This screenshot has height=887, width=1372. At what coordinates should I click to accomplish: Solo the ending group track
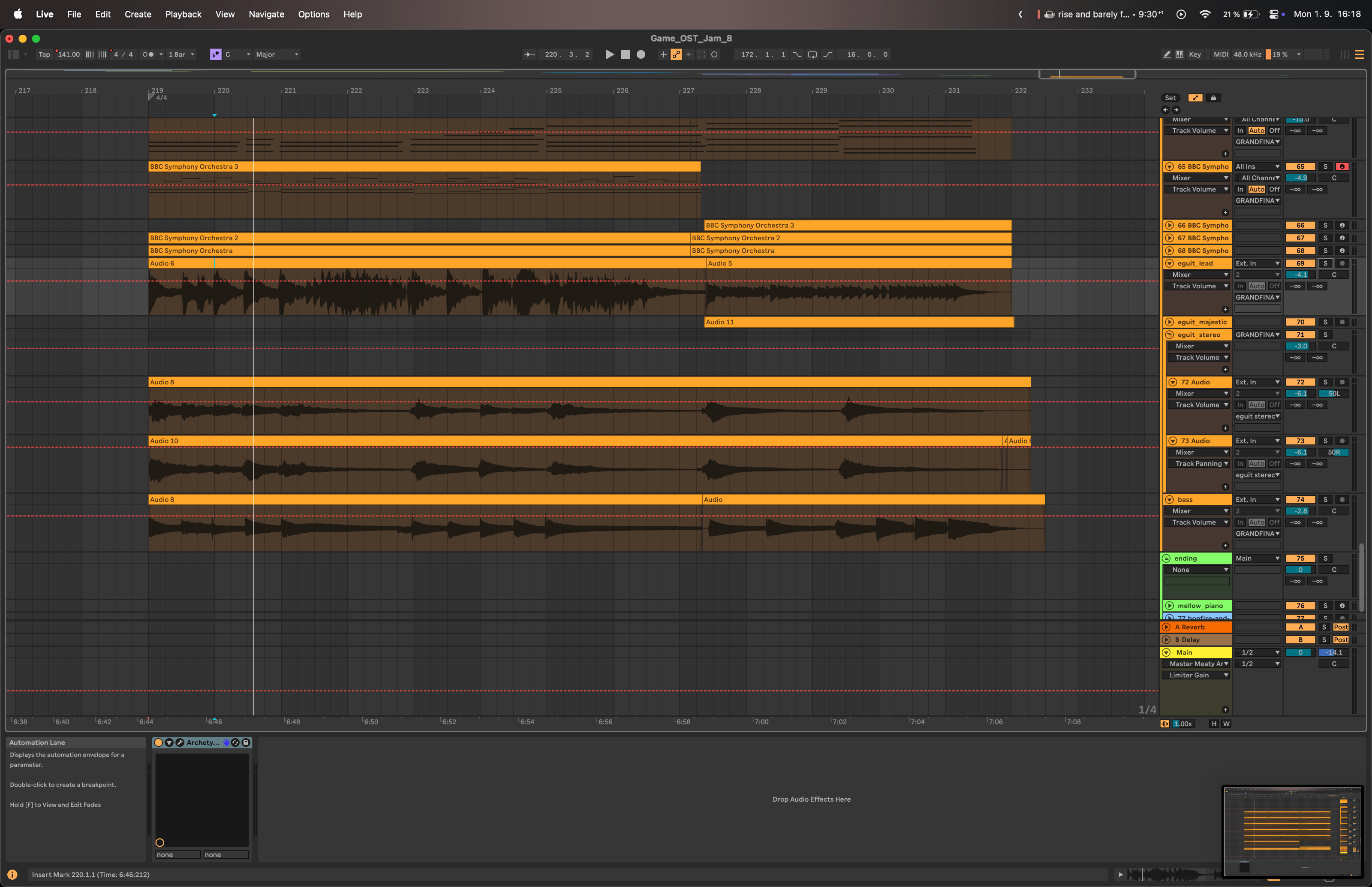pyautogui.click(x=1325, y=558)
